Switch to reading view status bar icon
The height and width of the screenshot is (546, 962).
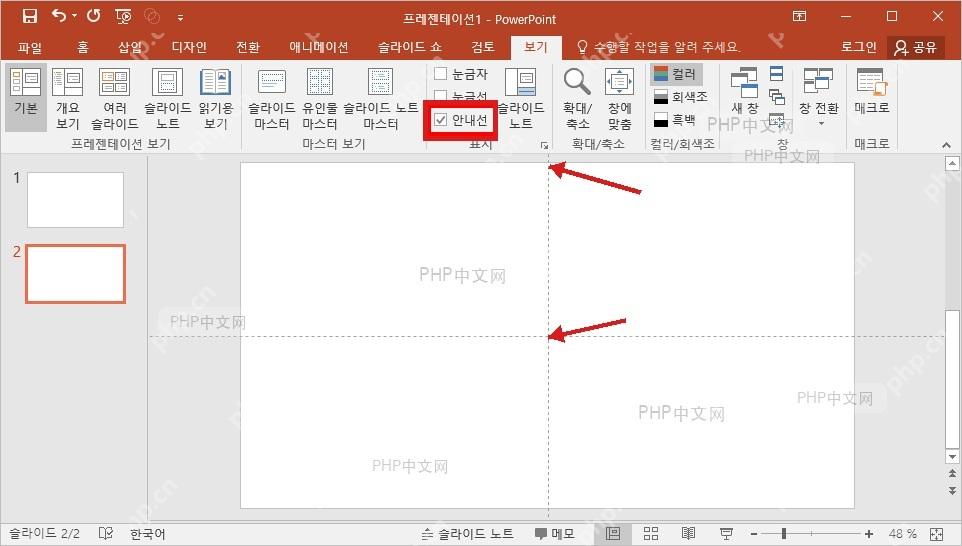(688, 534)
